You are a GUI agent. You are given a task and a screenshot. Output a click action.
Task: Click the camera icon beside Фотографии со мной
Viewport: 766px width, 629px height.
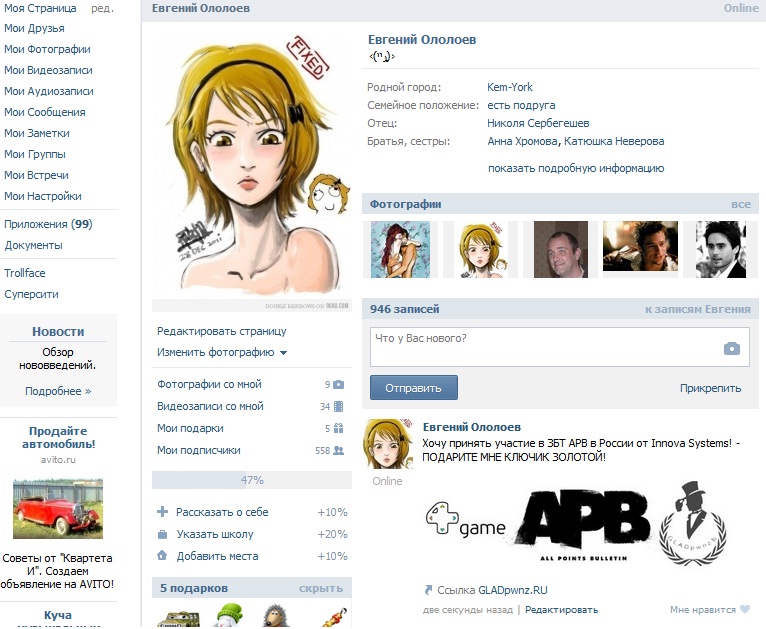point(338,384)
